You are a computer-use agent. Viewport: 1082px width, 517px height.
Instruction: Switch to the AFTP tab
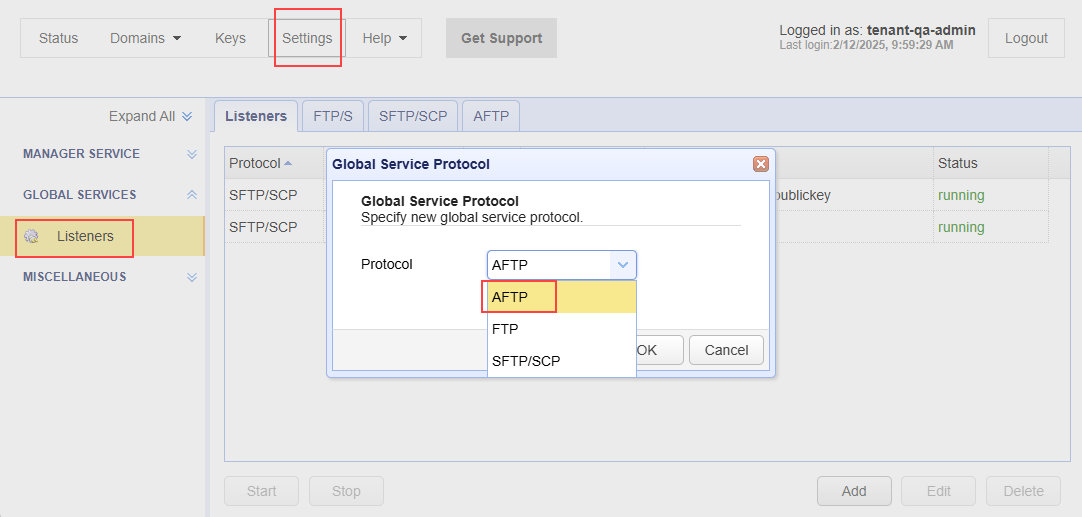click(491, 116)
